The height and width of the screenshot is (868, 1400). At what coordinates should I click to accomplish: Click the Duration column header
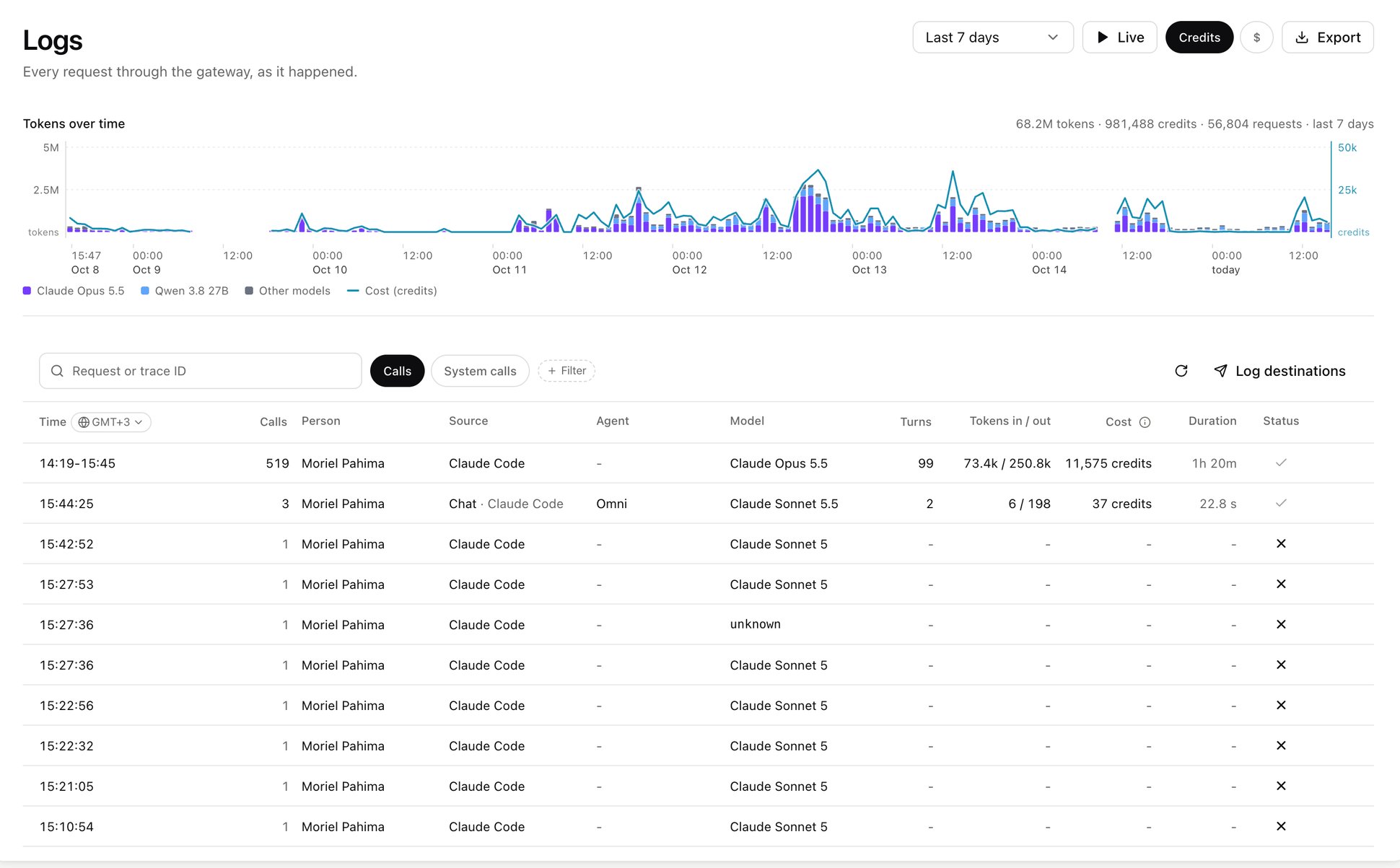(1212, 421)
